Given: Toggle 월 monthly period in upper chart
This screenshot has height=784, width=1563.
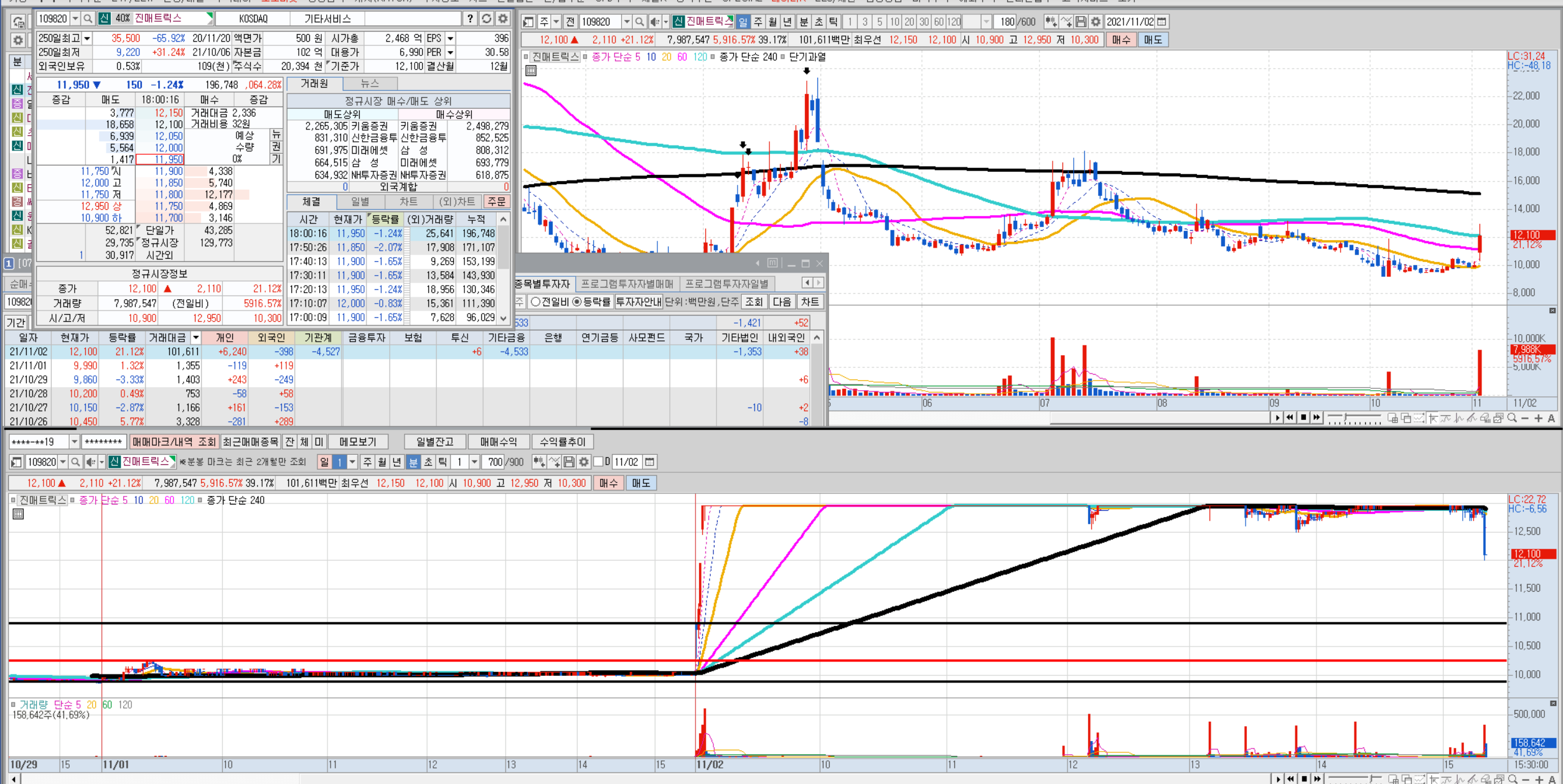Looking at the screenshot, I should pyautogui.click(x=772, y=22).
